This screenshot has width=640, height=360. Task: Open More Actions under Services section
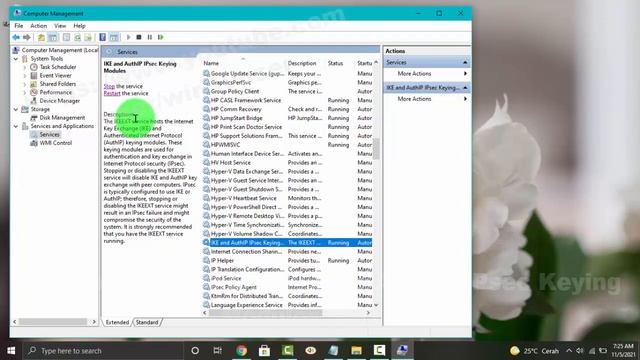pos(414,73)
